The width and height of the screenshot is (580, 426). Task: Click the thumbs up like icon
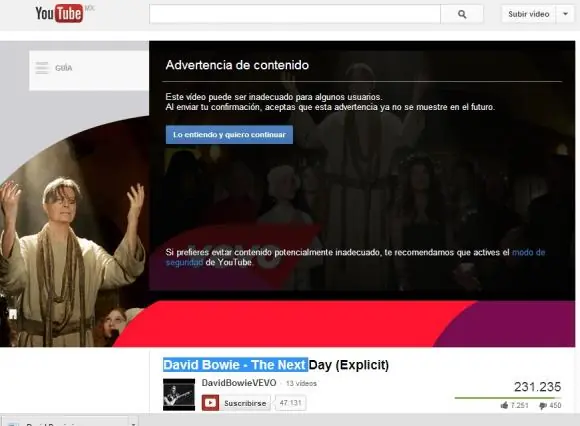[504, 406]
